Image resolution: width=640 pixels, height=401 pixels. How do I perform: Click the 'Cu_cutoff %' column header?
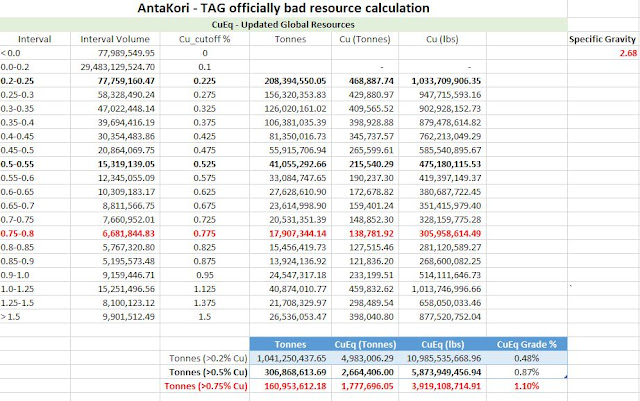click(204, 39)
